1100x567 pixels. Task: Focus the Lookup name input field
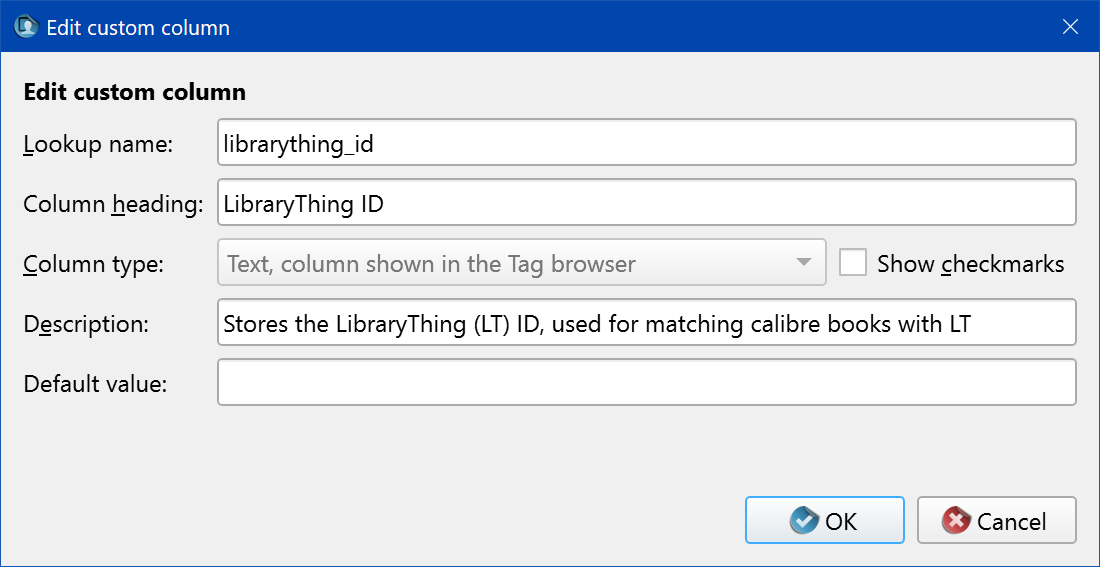point(646,143)
